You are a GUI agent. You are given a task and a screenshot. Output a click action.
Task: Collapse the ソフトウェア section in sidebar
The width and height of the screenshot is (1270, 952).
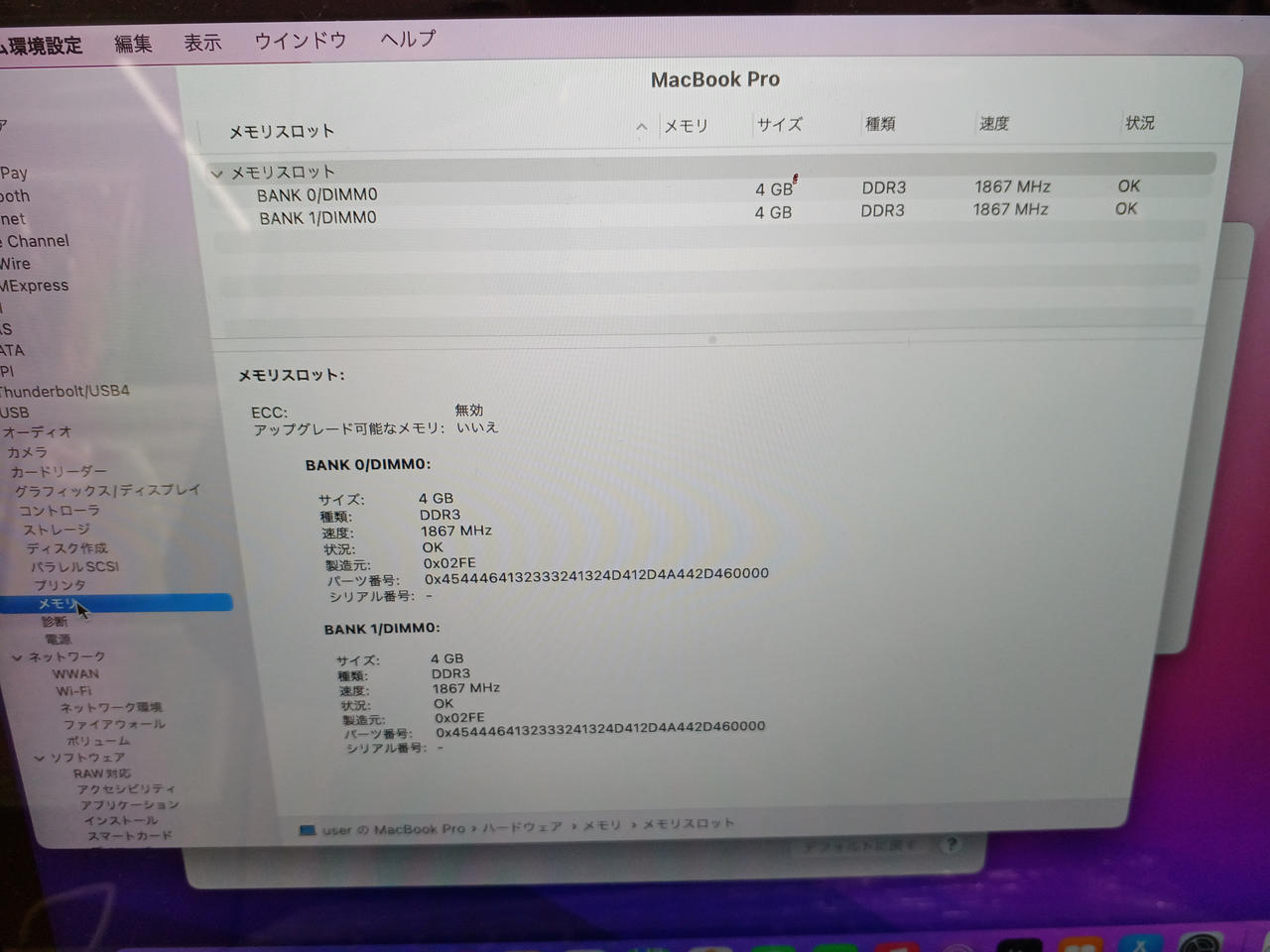tap(40, 758)
